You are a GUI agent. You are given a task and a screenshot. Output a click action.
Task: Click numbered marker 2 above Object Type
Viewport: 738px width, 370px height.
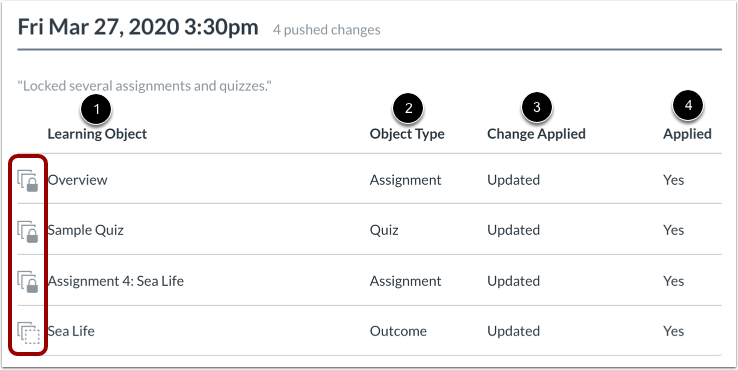click(408, 108)
